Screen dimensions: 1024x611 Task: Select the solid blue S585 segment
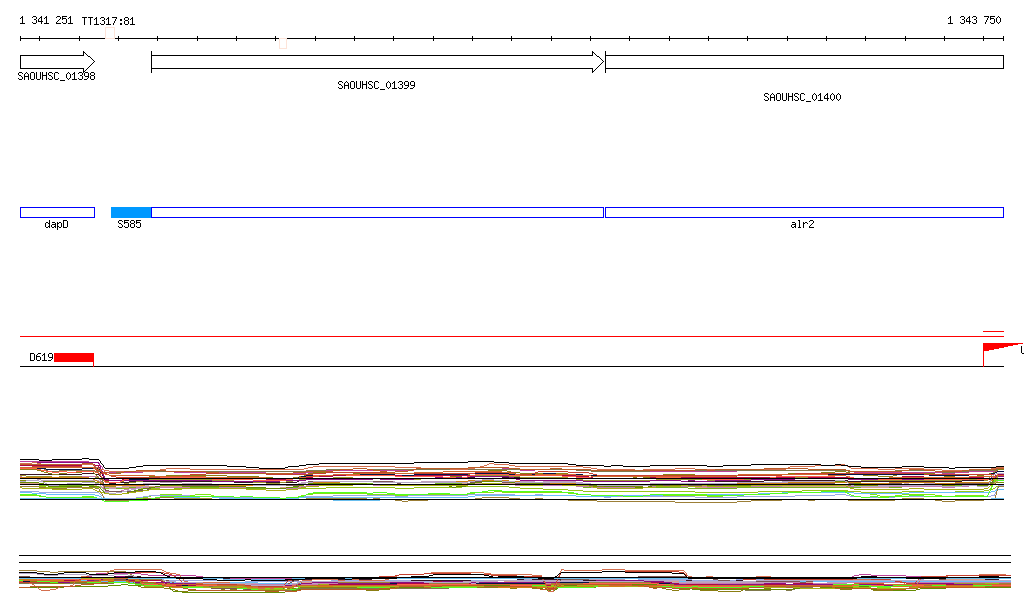coord(131,212)
